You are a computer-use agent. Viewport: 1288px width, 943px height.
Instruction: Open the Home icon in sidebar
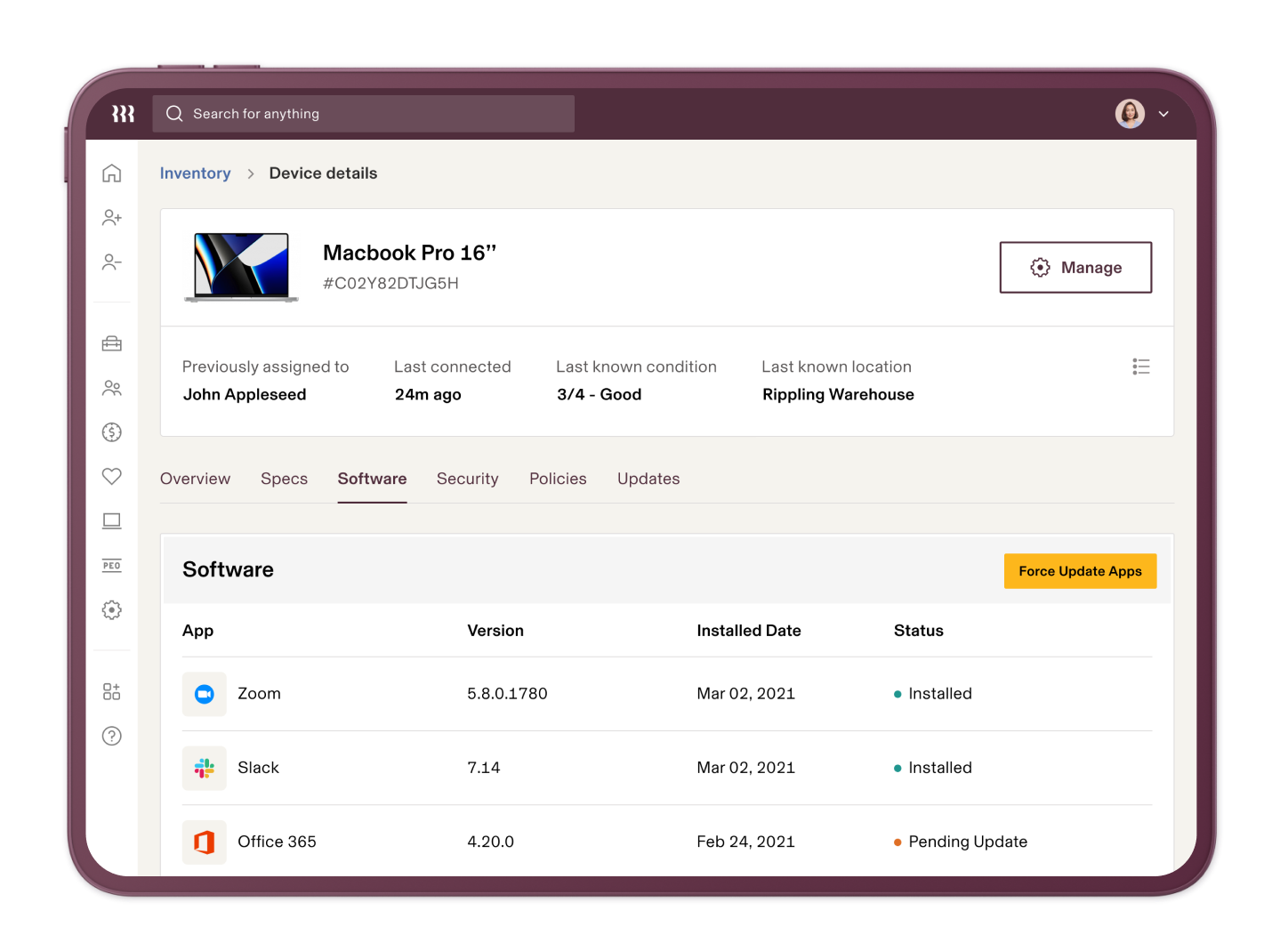[x=111, y=173]
